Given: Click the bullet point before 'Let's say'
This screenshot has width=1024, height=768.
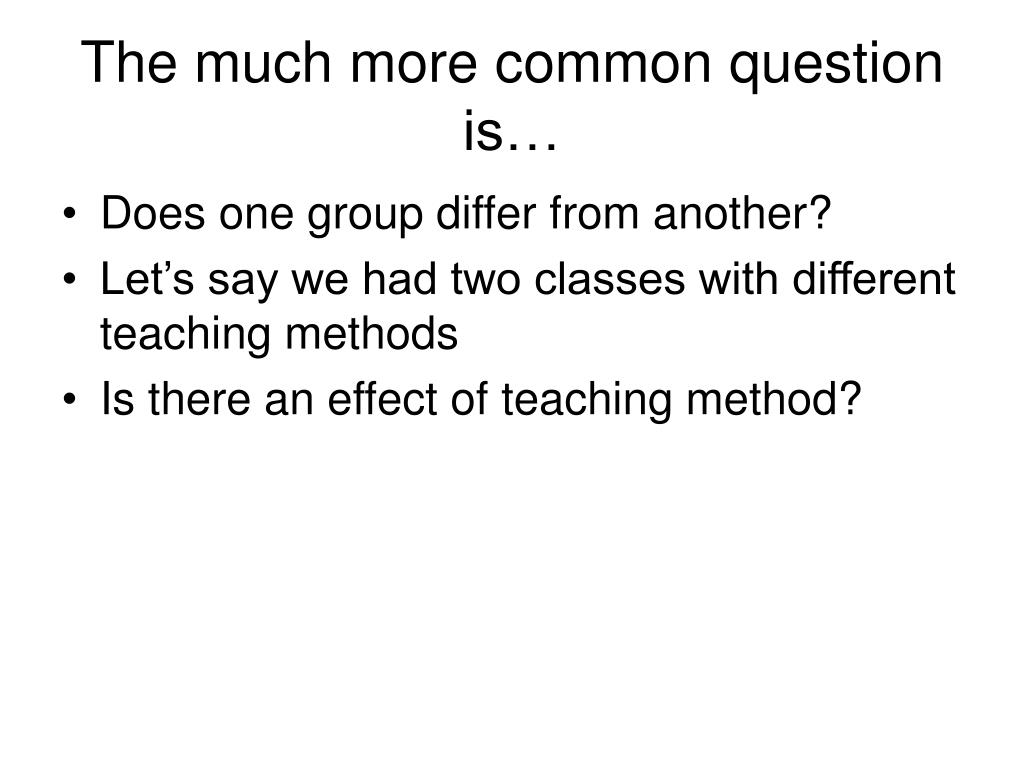Looking at the screenshot, I should (x=70, y=280).
